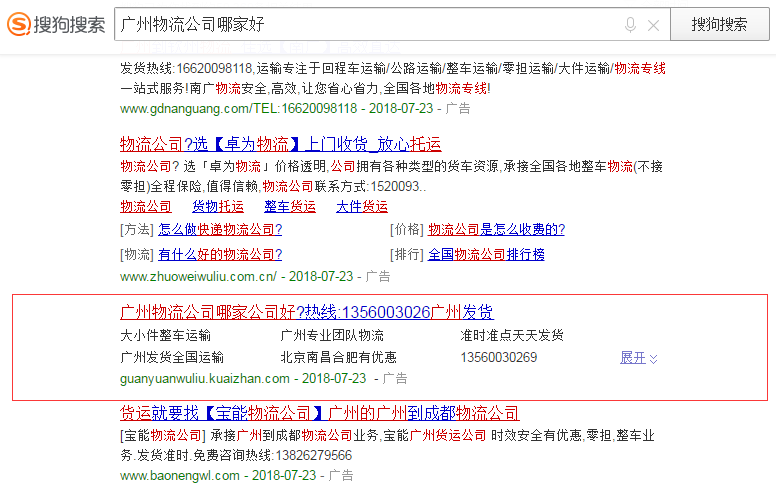Click text 北京南昌合肥有优惠
The width and height of the screenshot is (776, 496).
(339, 357)
